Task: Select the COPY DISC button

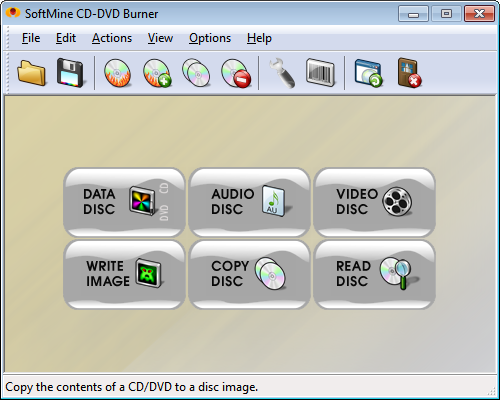Action: (x=249, y=274)
